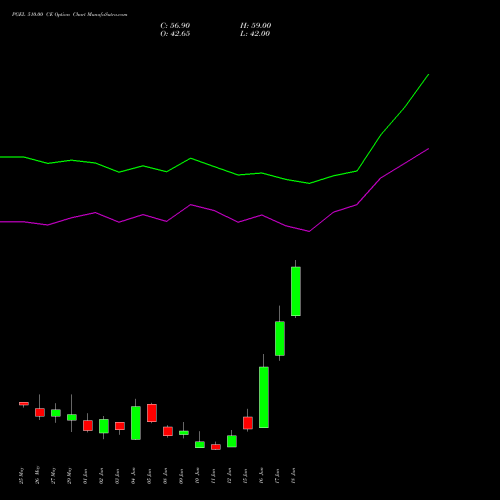The height and width of the screenshot is (500, 500).
Task: Select the 27 May date label
Action: click(54, 475)
